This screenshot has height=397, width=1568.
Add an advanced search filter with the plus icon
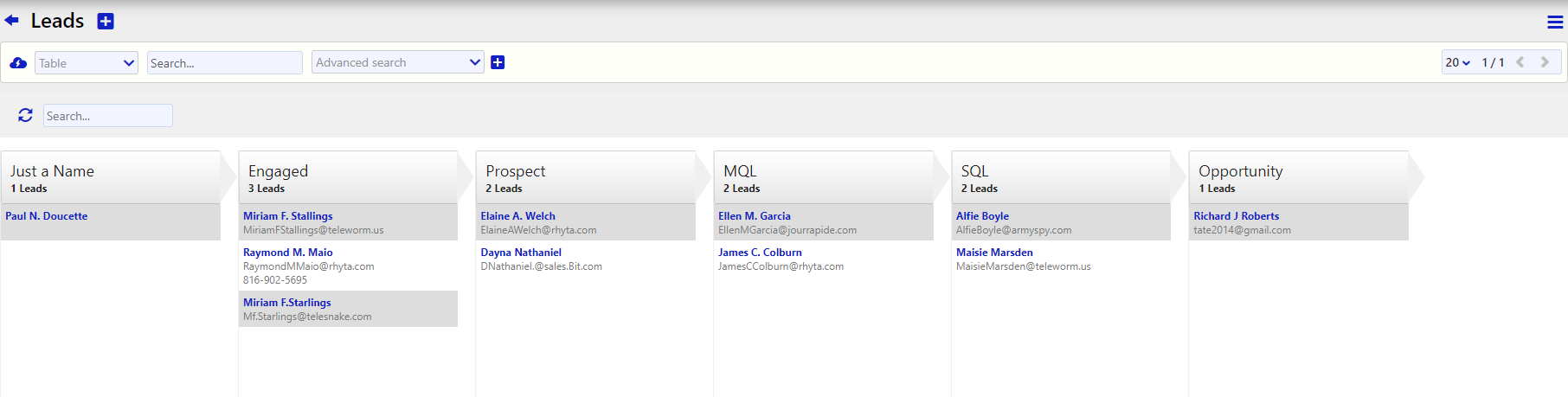tap(498, 62)
